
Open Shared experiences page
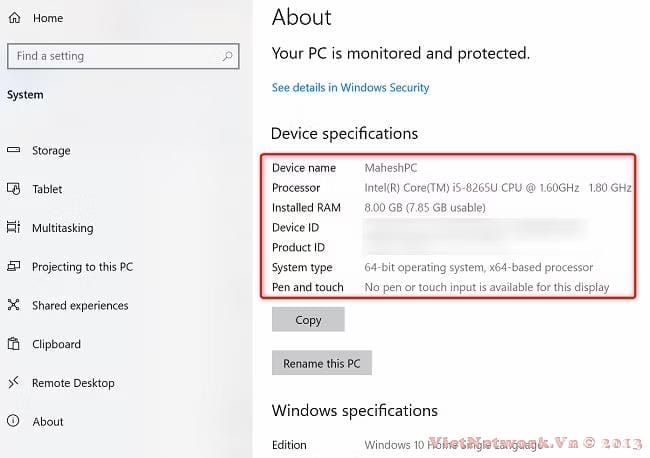[80, 306]
